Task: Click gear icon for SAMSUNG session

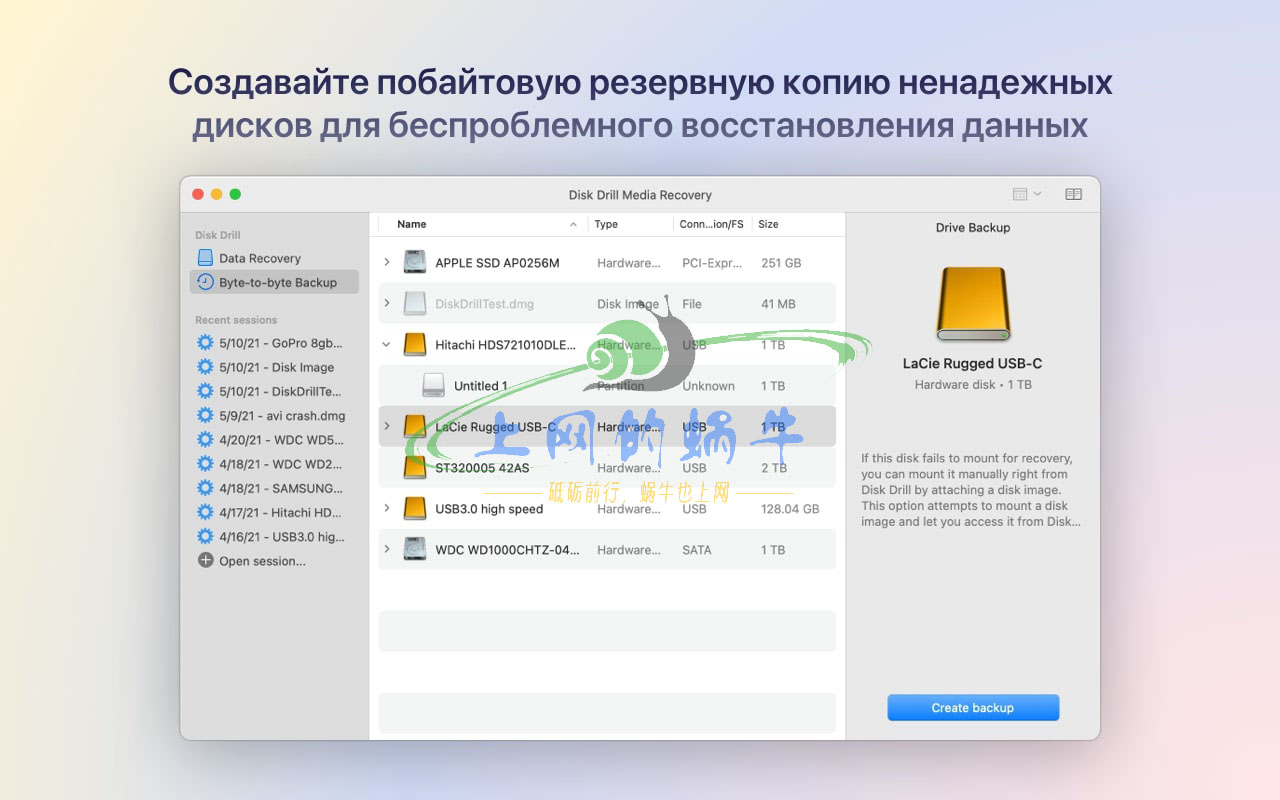Action: 205,488
